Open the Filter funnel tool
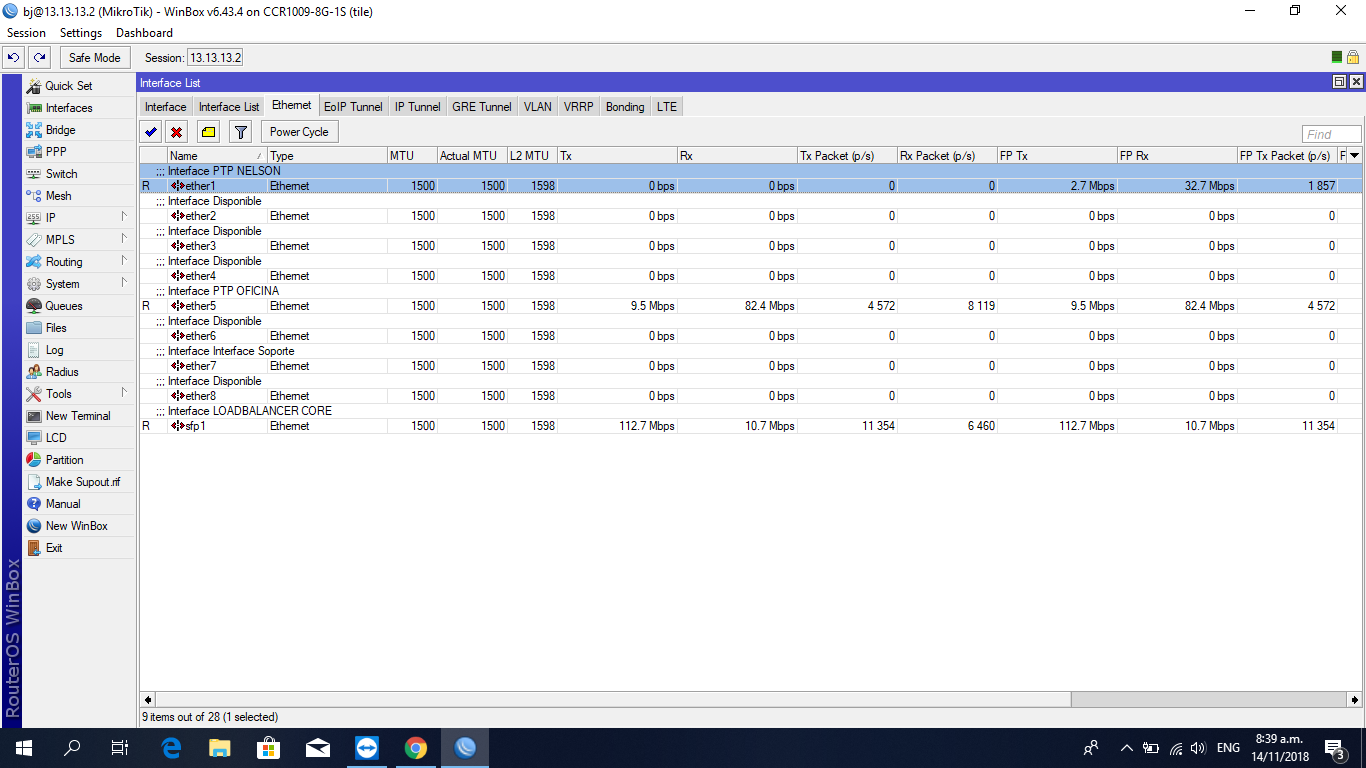Viewport: 1366px width, 768px height. [240, 132]
